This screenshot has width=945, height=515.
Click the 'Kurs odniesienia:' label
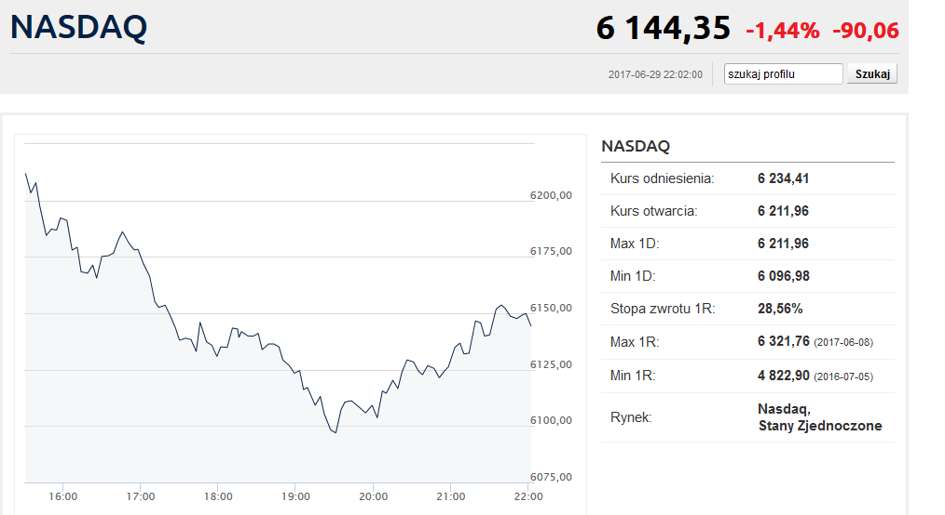pos(662,178)
